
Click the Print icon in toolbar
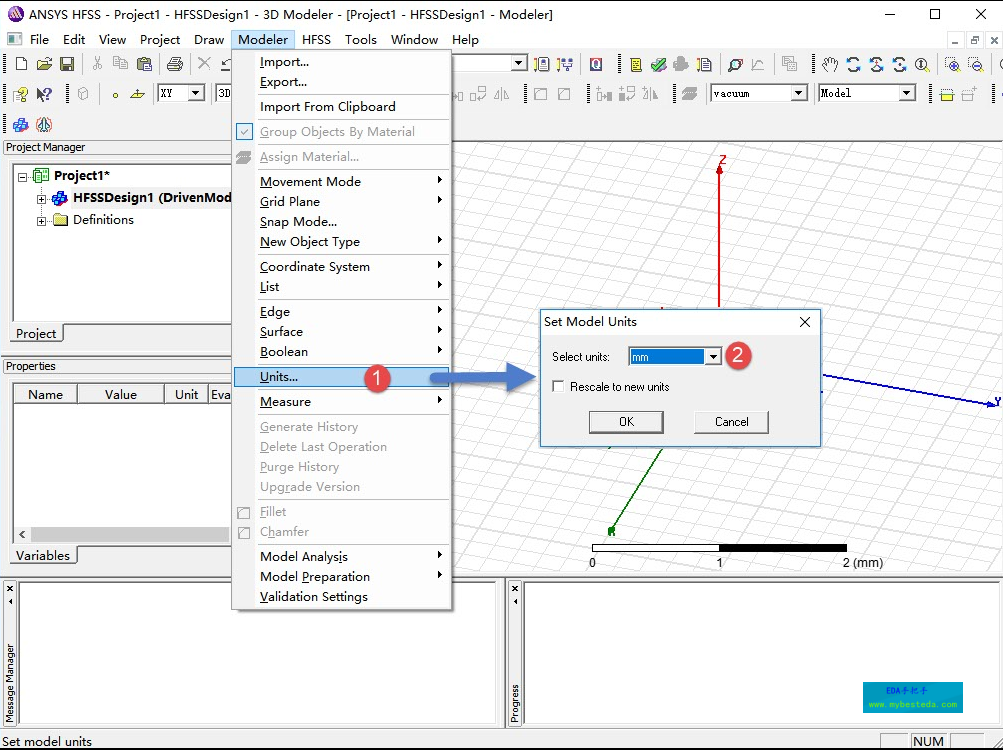pos(175,64)
